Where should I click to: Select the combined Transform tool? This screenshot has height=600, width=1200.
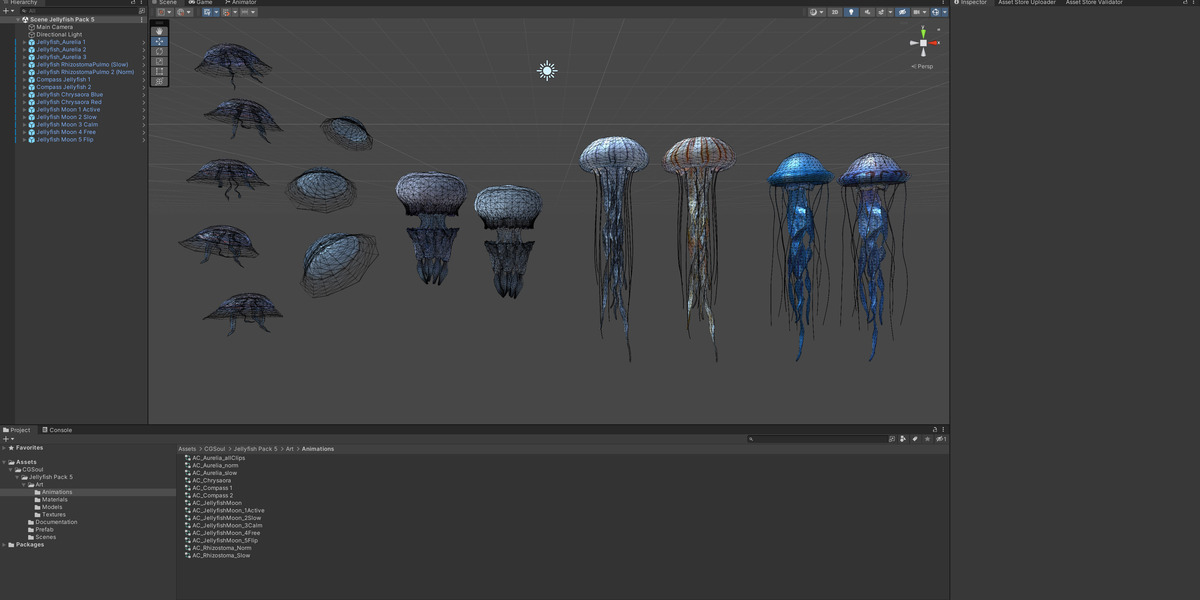(159, 81)
